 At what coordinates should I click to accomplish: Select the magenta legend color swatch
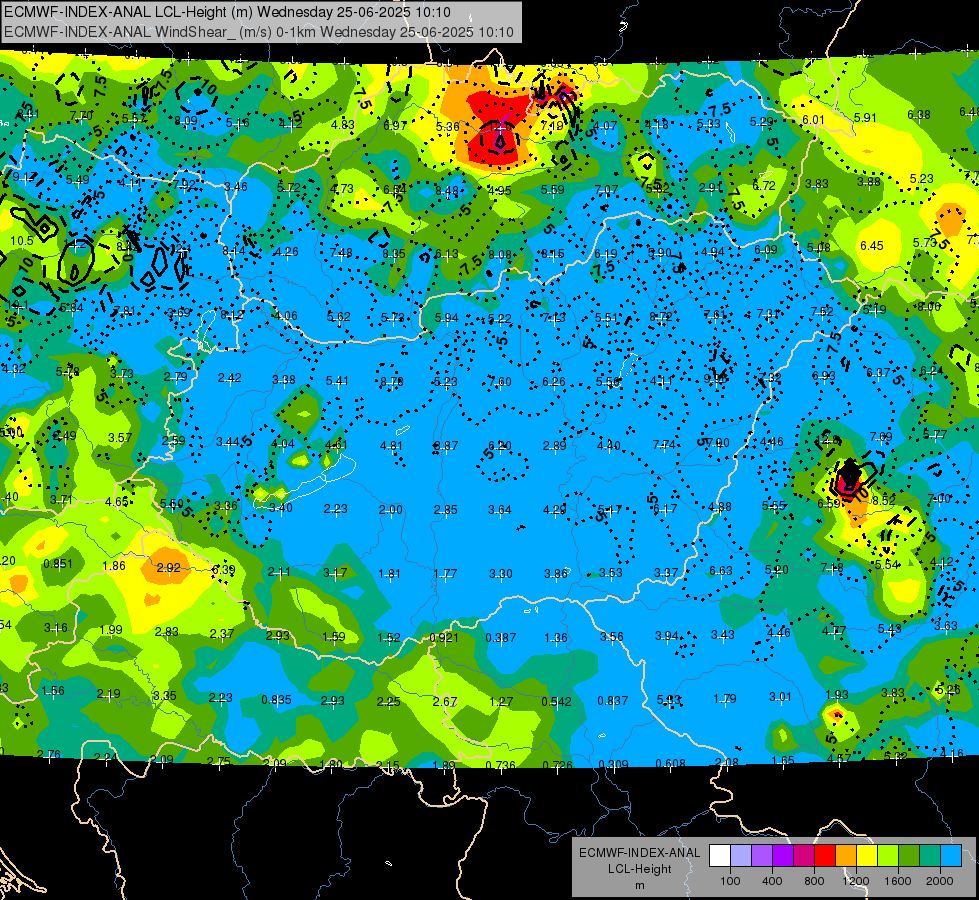[x=804, y=856]
